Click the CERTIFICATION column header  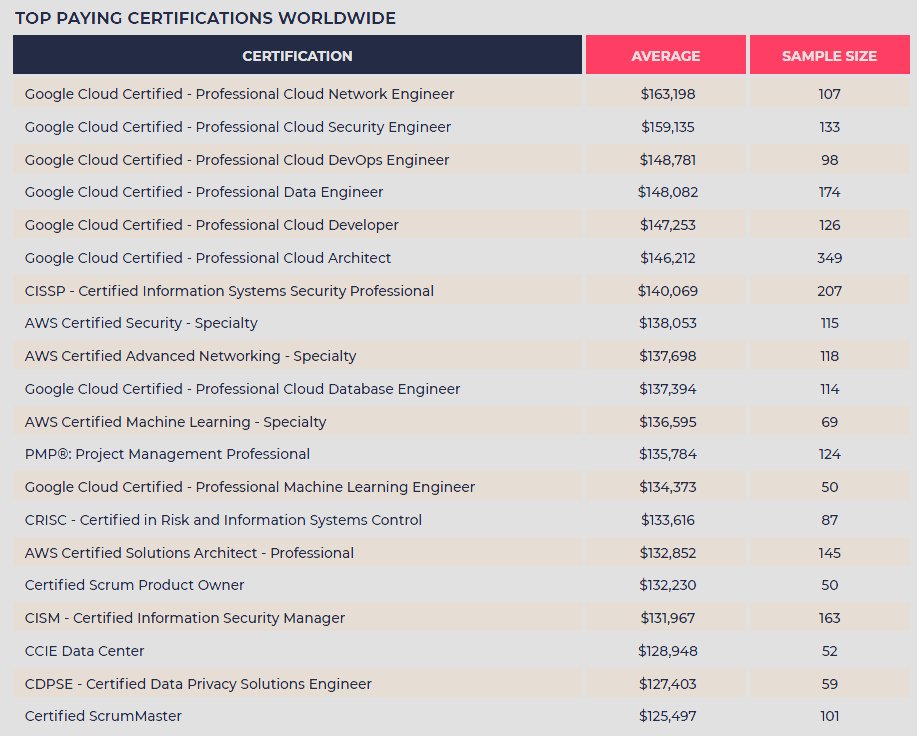(x=297, y=55)
